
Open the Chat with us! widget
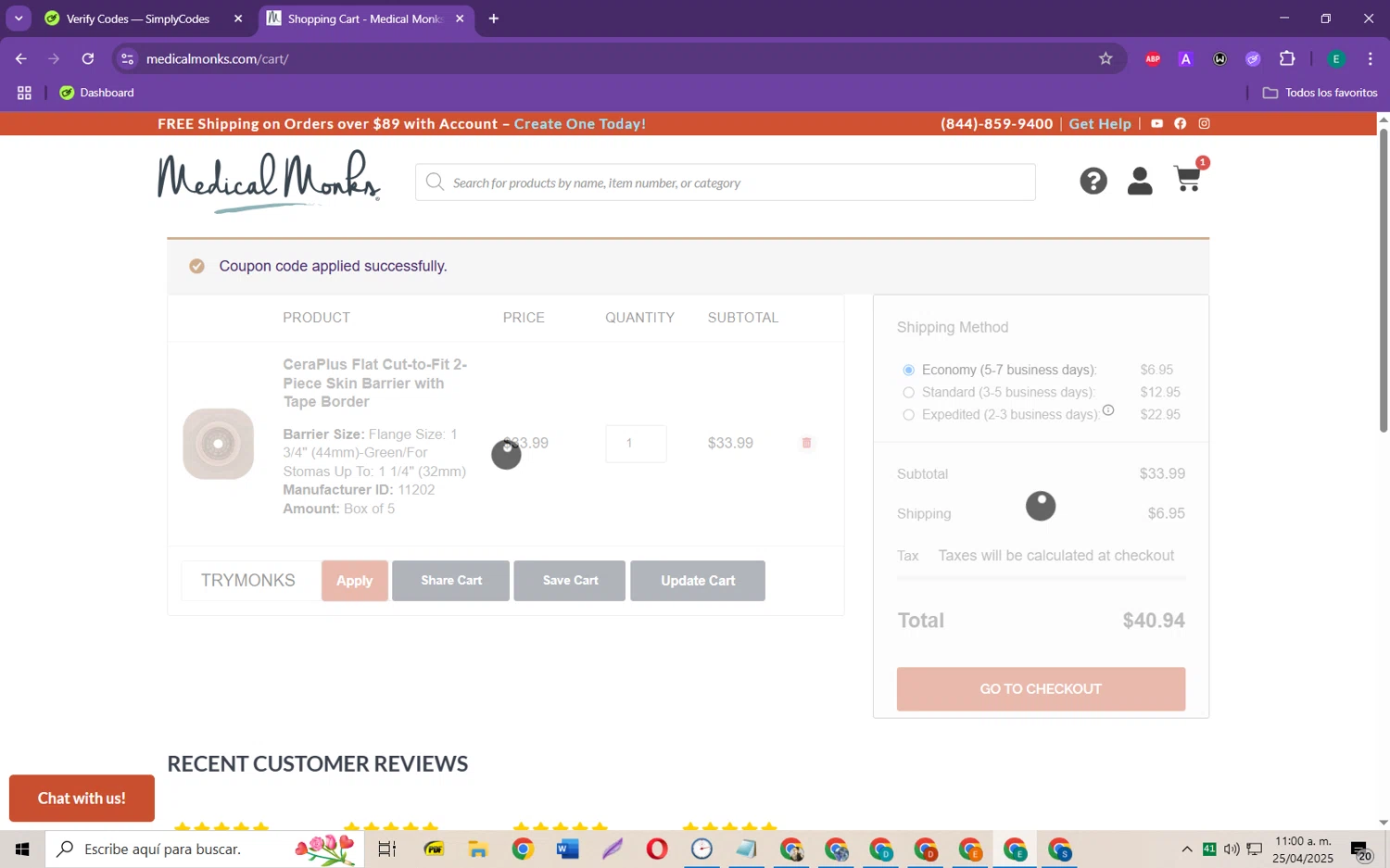click(82, 799)
